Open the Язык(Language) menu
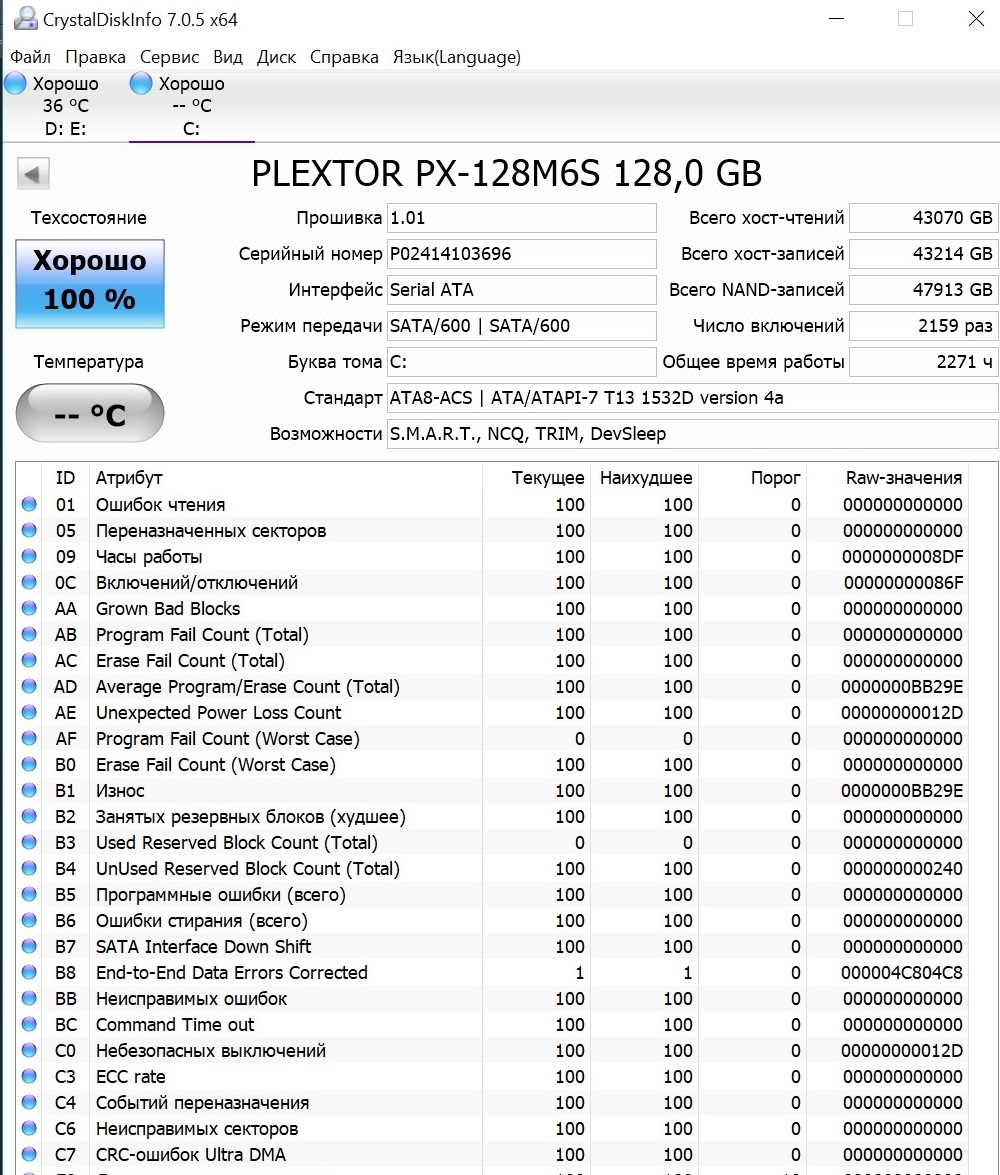Viewport: 1000px width, 1175px height. coord(457,57)
